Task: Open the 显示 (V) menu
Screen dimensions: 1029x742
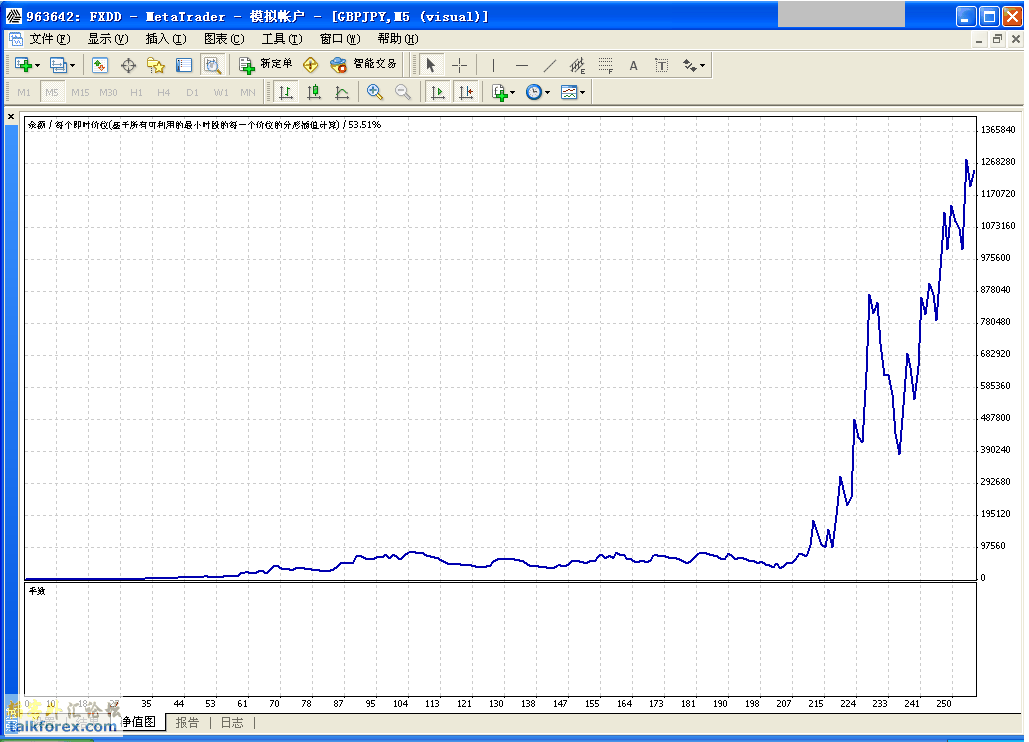Action: (108, 39)
